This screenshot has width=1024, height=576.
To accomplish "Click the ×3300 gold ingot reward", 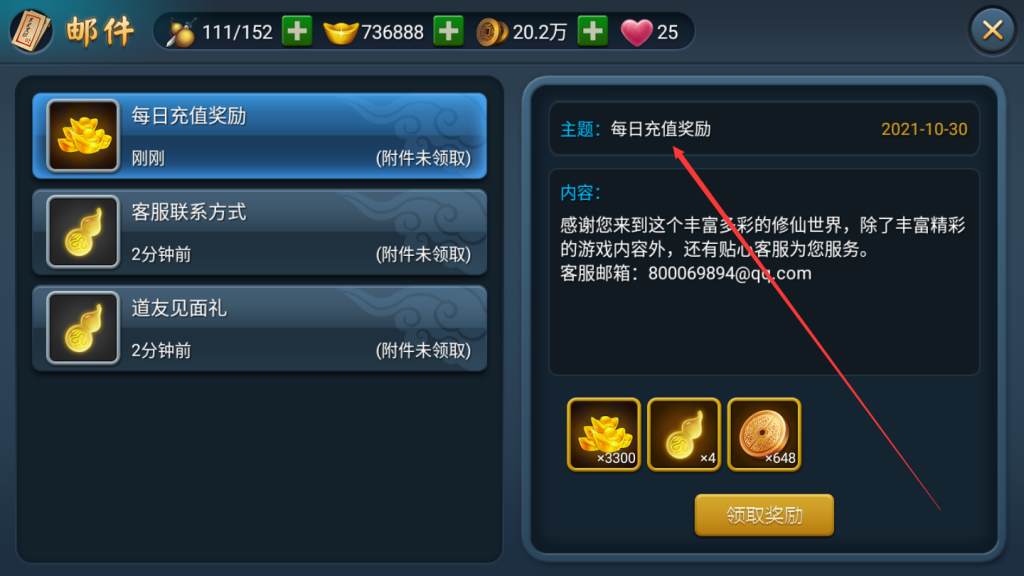I will (604, 434).
